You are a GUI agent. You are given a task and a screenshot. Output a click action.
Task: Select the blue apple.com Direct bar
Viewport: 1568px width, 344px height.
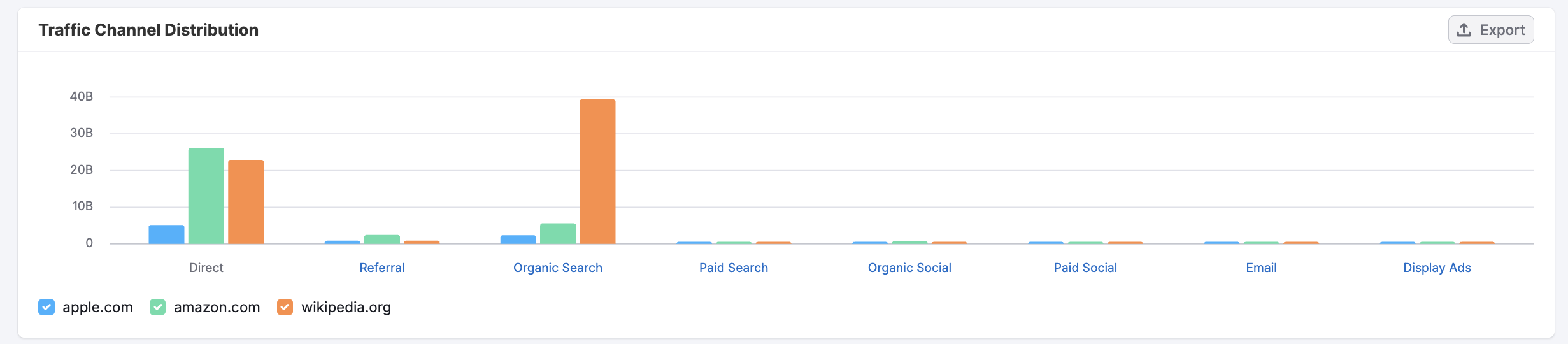coord(166,234)
